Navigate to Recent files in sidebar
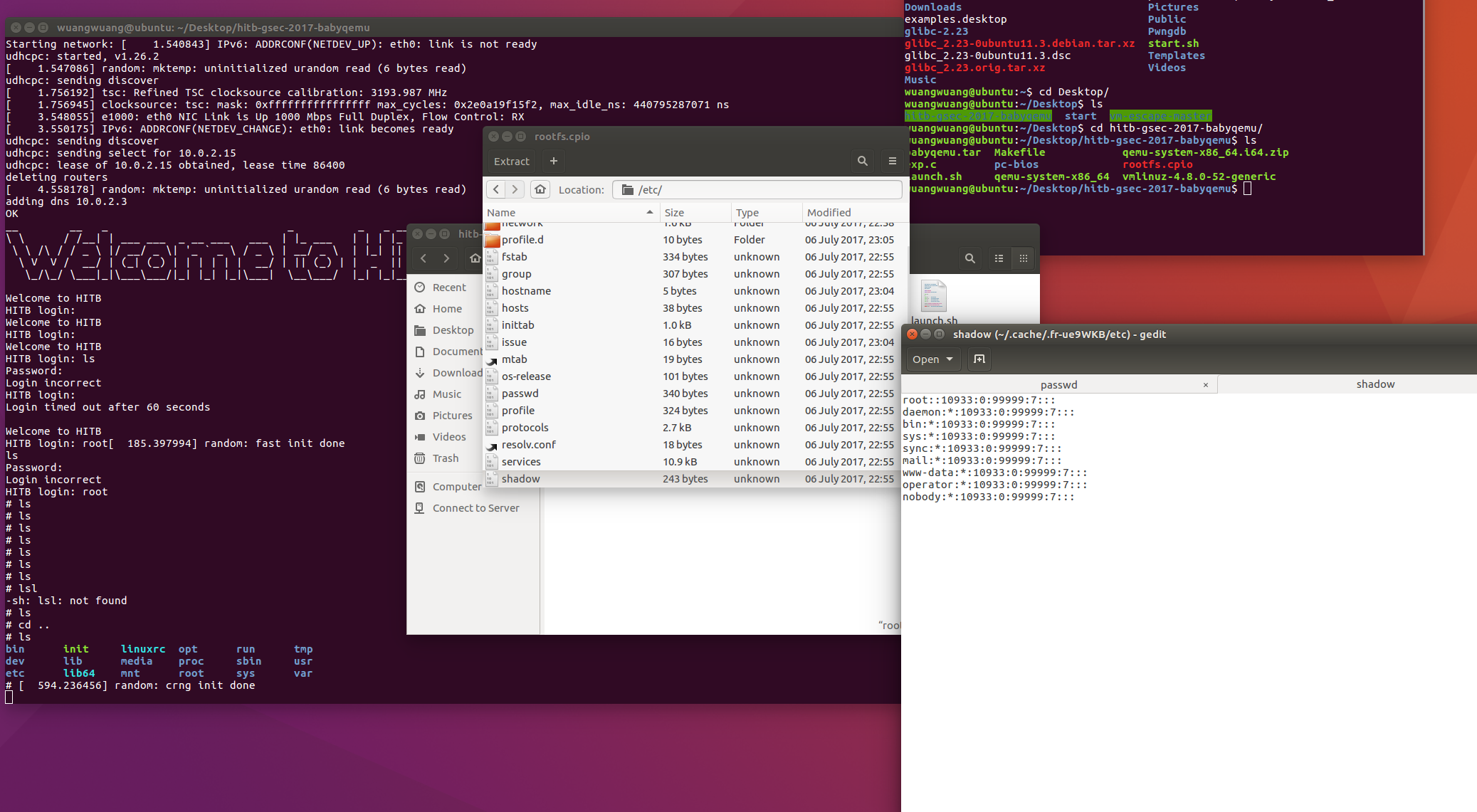The height and width of the screenshot is (812, 1477). pyautogui.click(x=448, y=287)
